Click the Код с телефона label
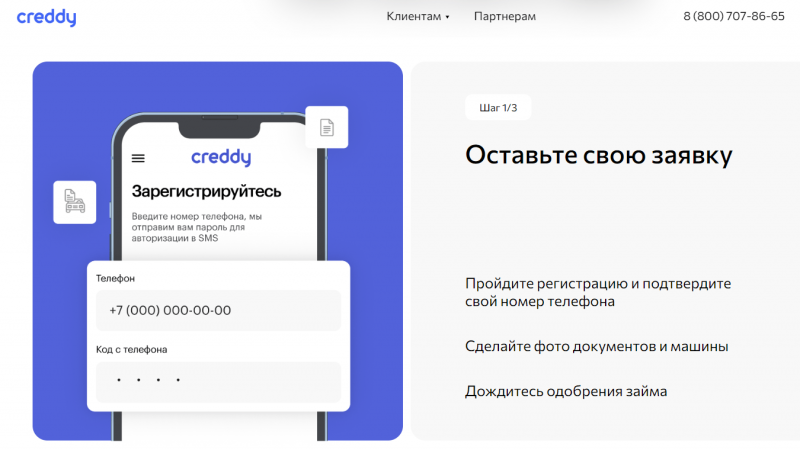This screenshot has height=450, width=800. 132,349
